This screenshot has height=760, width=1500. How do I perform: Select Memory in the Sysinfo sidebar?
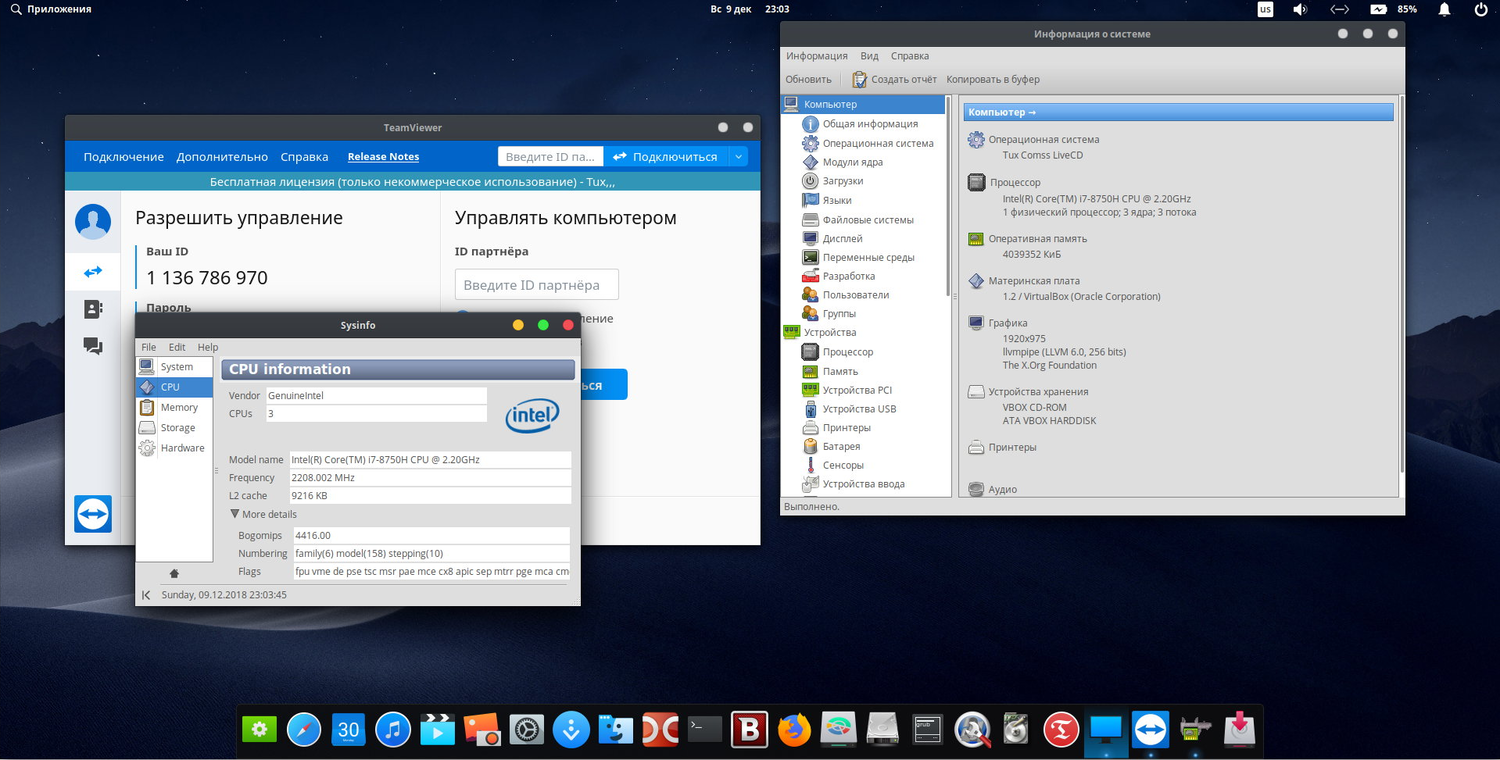click(179, 407)
